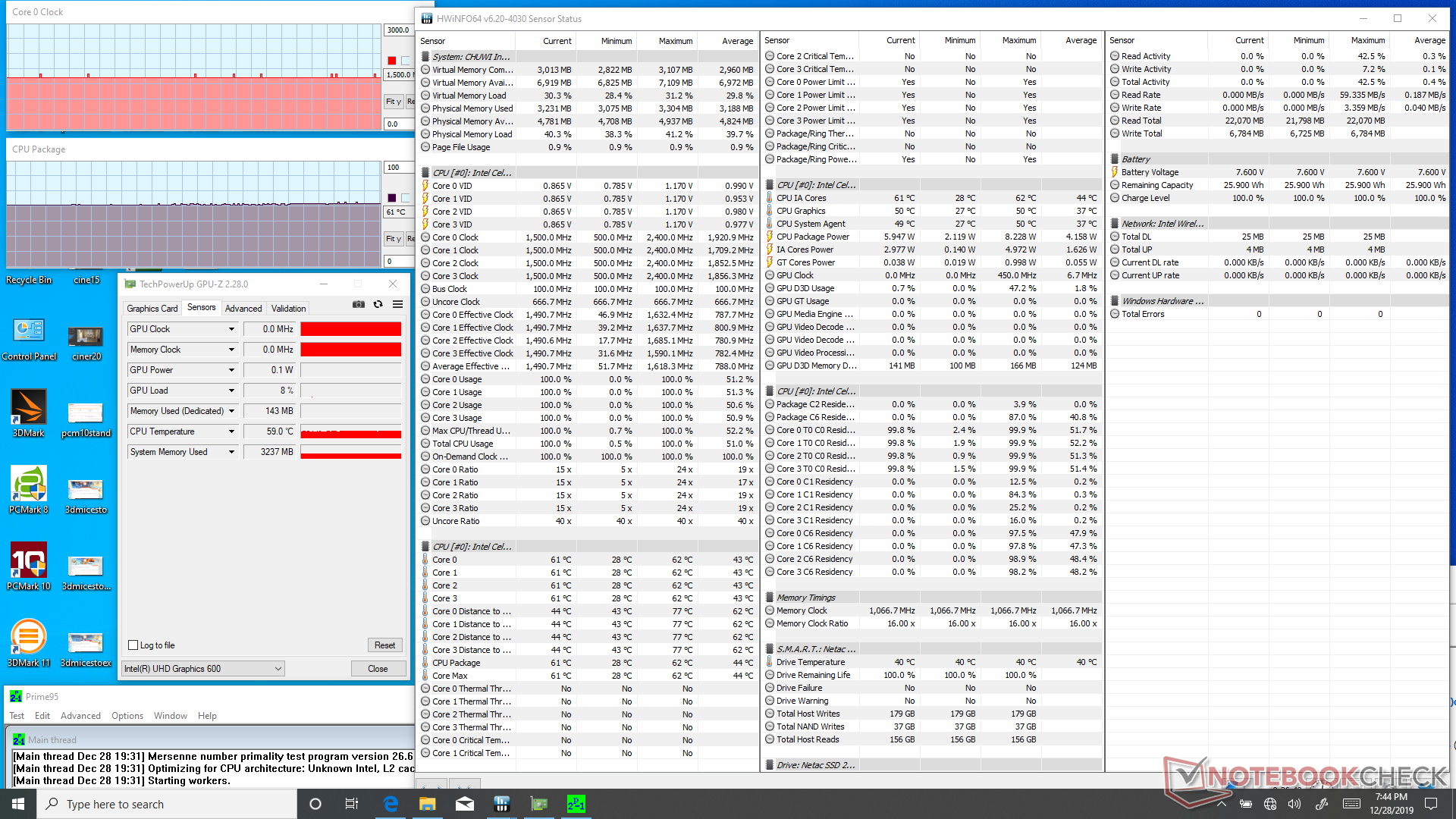Edit the 3000.0 max value in Core 0 Clock
Image resolution: width=1456 pixels, height=819 pixels.
(399, 30)
